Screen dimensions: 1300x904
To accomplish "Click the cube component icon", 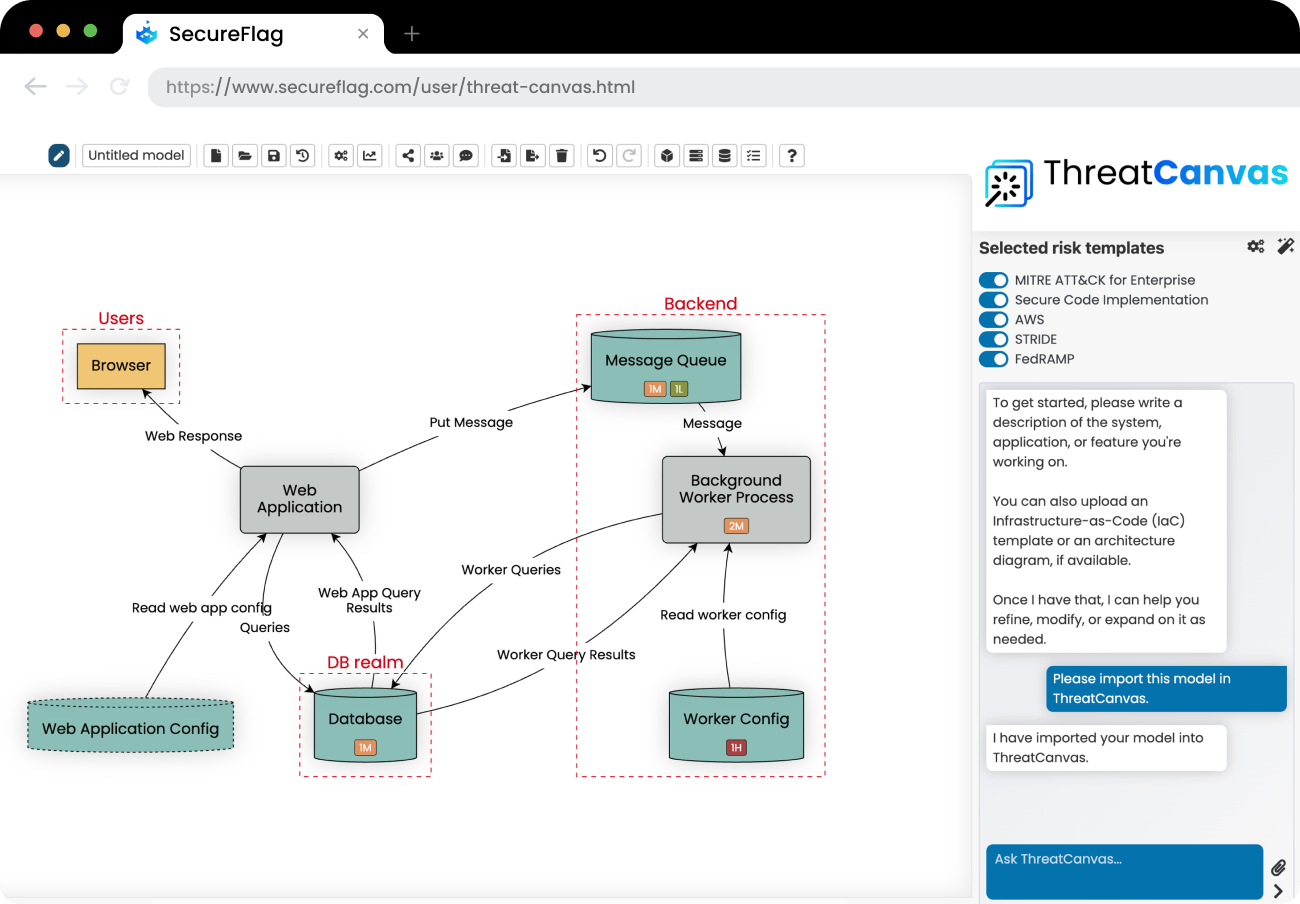I will (667, 155).
